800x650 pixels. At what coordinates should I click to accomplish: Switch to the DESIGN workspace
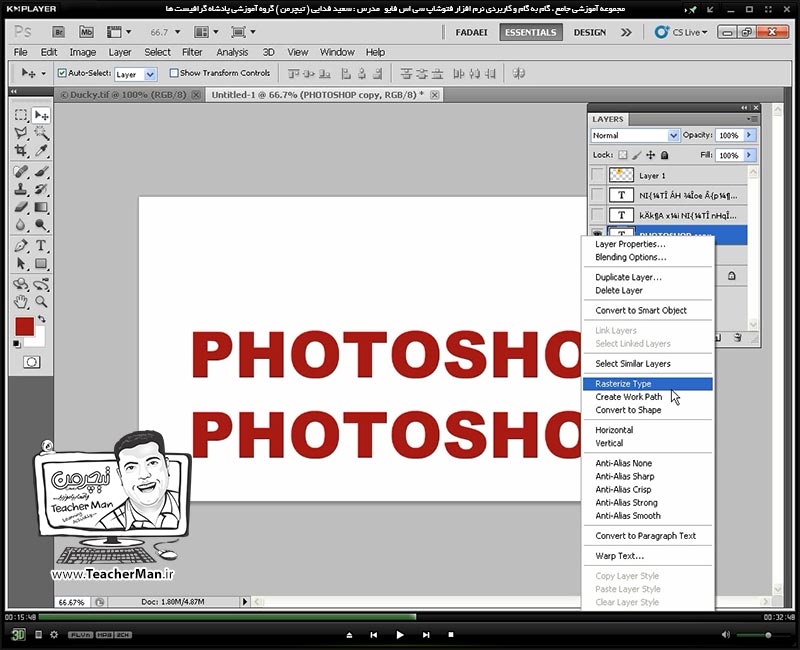pos(589,32)
